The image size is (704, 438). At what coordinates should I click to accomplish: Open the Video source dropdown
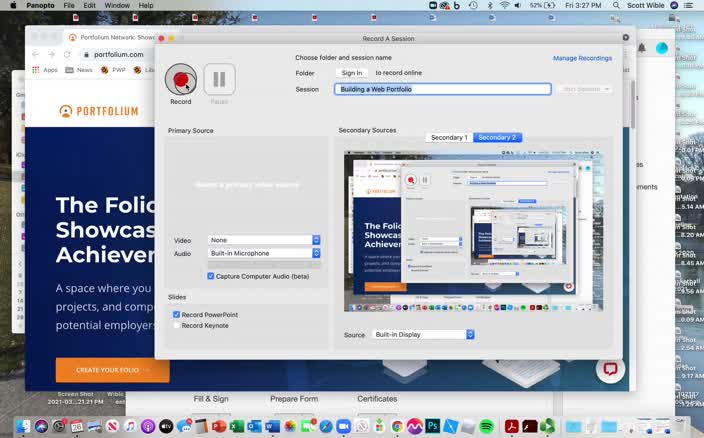click(x=264, y=240)
